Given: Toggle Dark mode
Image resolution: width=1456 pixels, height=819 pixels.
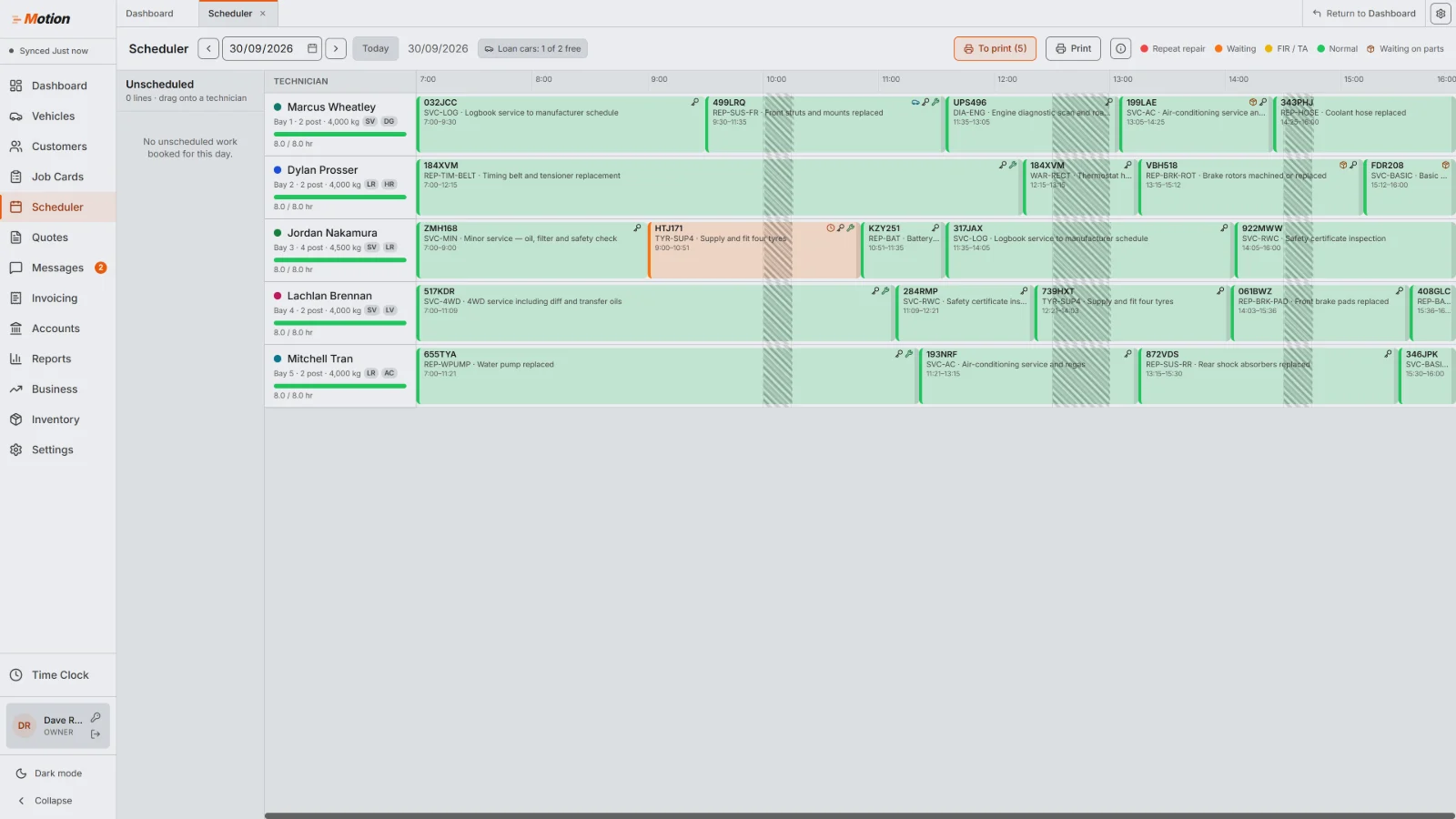Looking at the screenshot, I should [58, 773].
